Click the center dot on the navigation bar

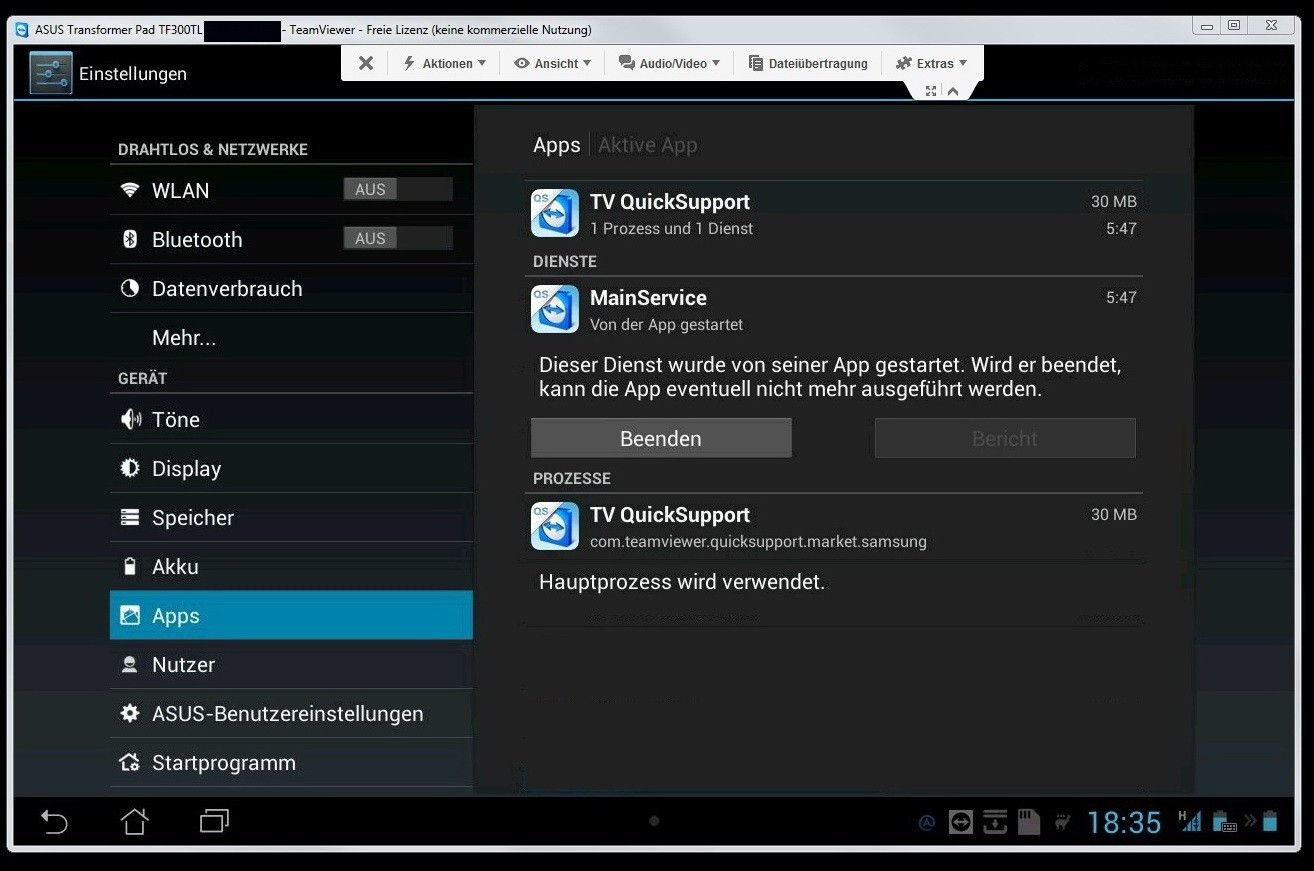tap(654, 821)
